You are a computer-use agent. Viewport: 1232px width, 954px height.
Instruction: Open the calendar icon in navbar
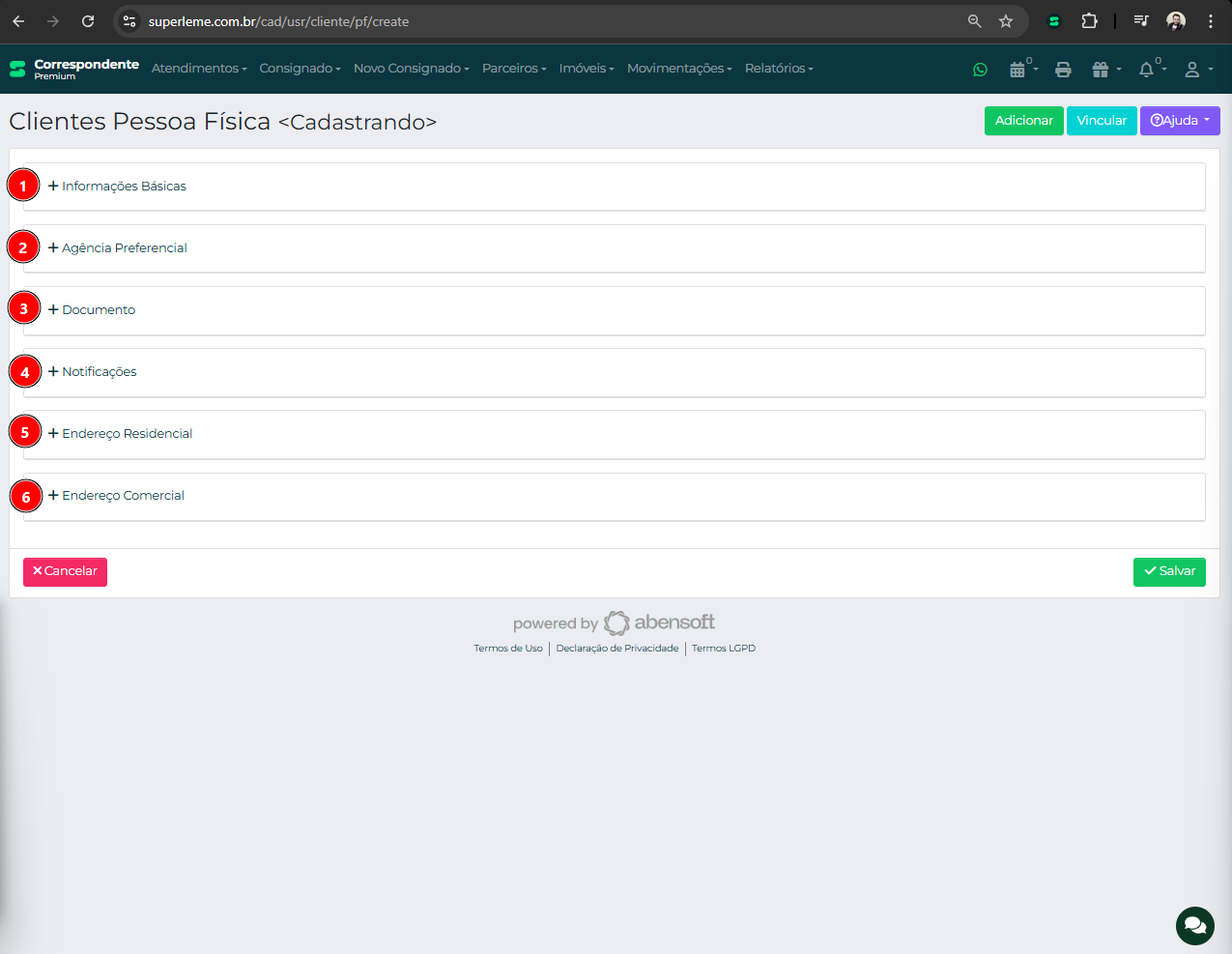[1017, 70]
